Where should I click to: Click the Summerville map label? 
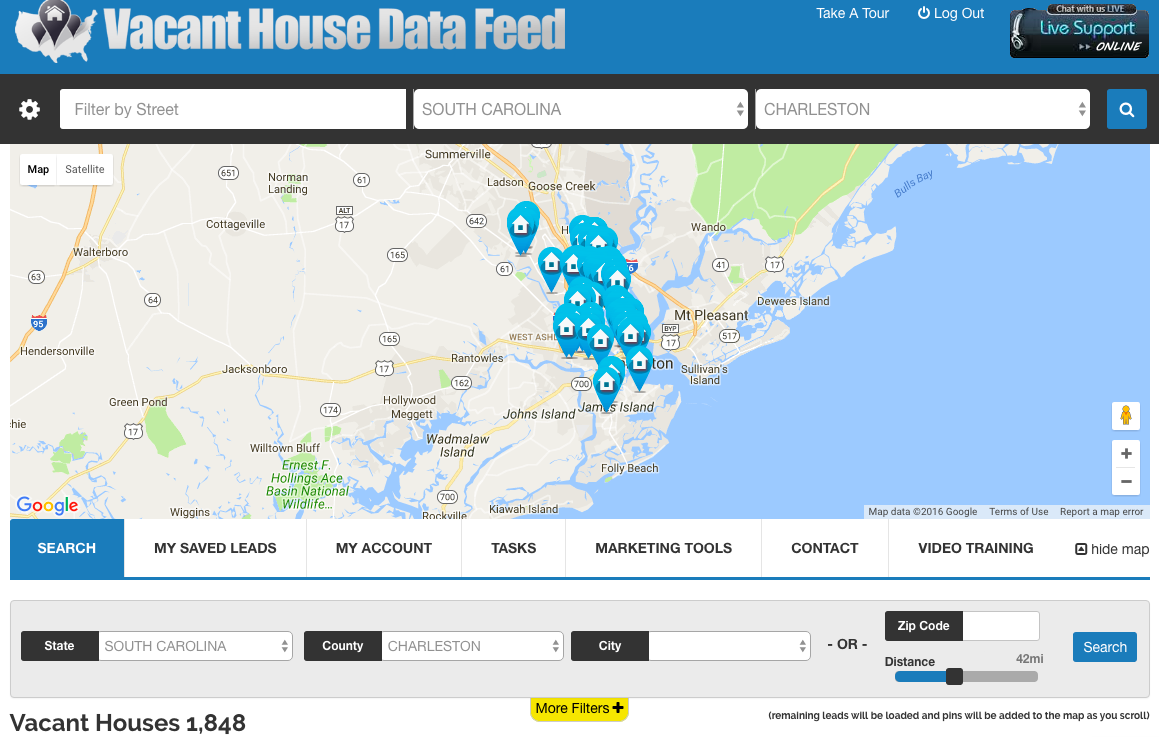pyautogui.click(x=458, y=154)
